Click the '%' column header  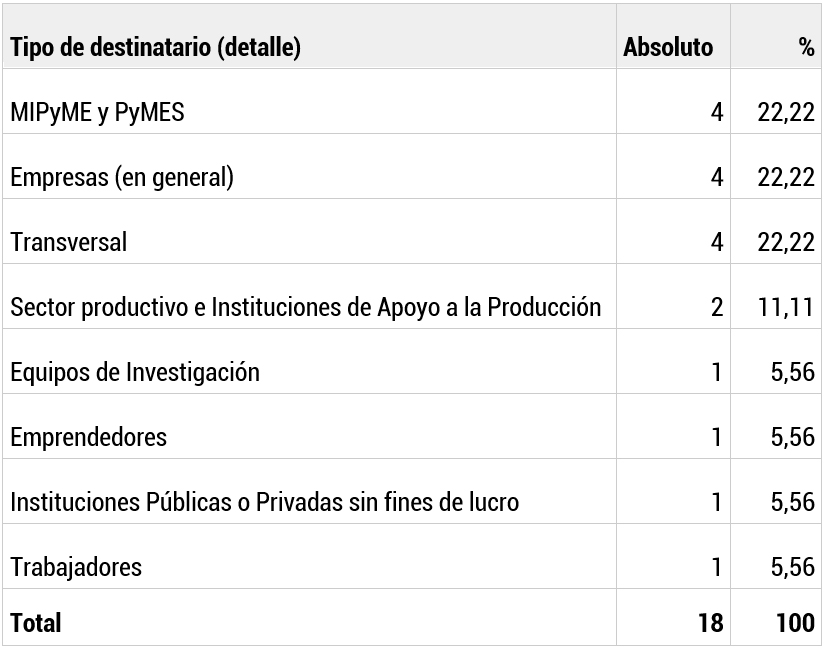[x=806, y=47]
